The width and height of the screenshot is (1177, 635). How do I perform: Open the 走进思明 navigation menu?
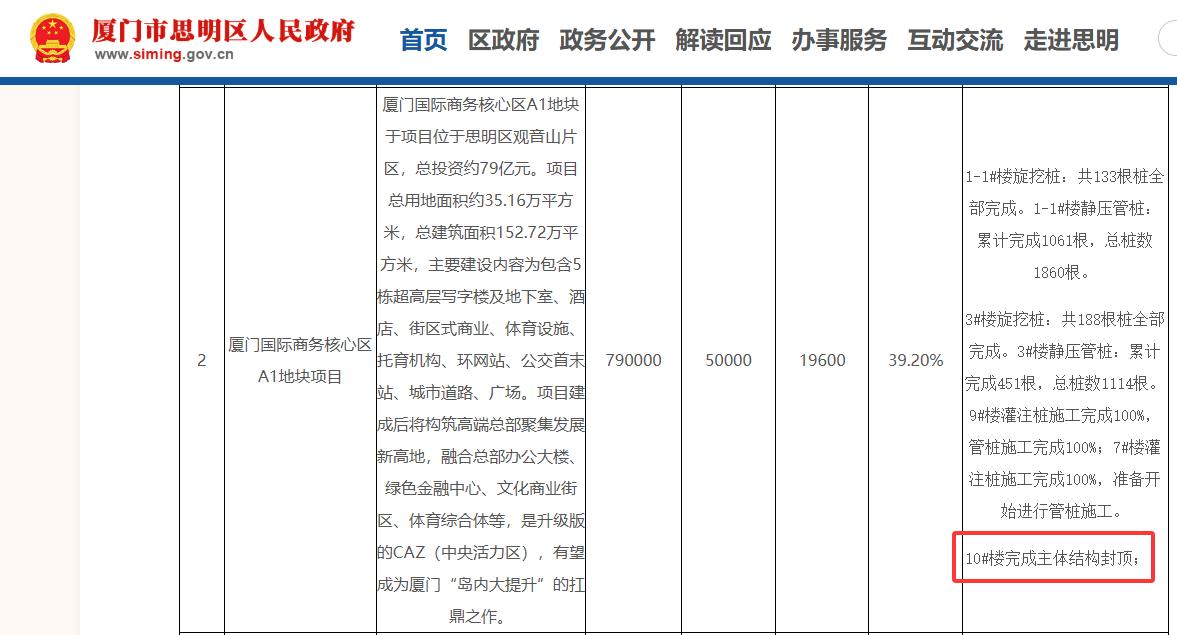1071,40
